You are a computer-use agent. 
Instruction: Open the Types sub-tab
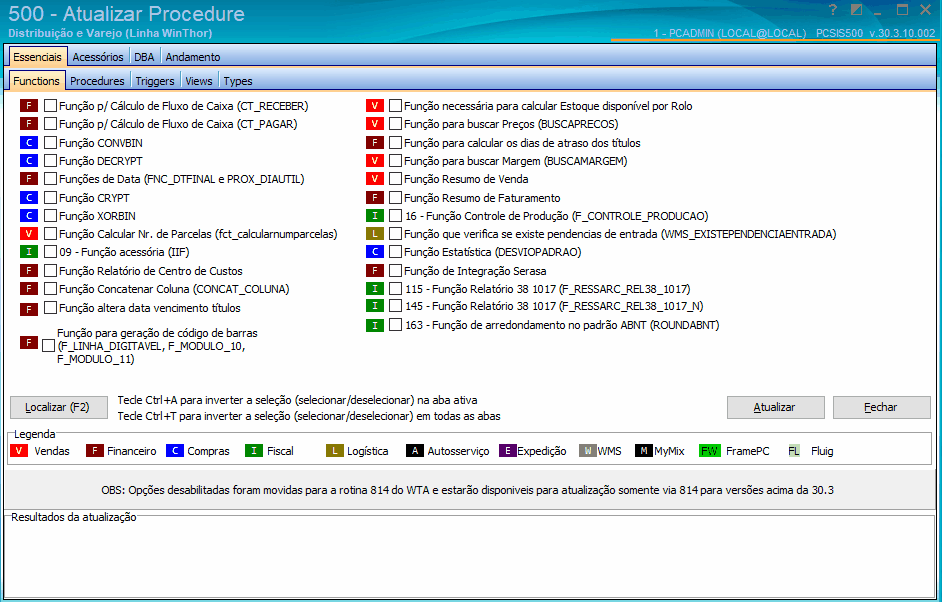[x=238, y=81]
